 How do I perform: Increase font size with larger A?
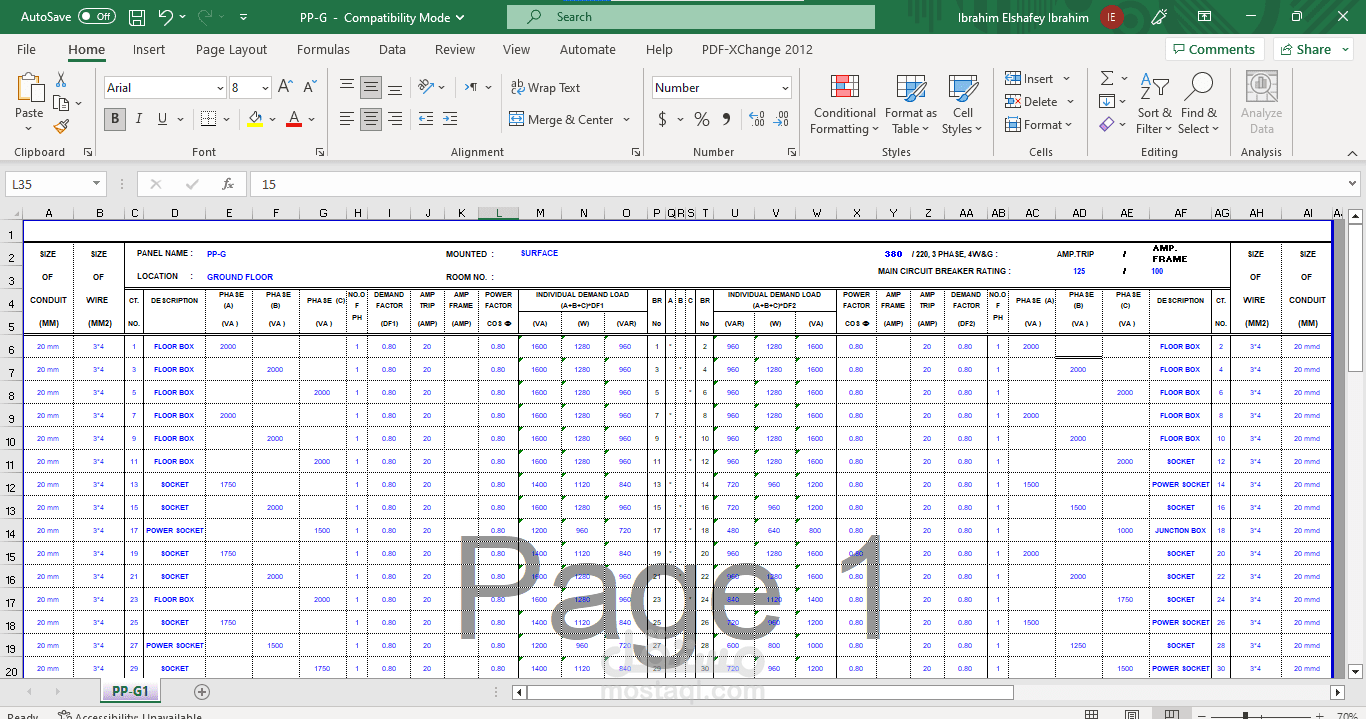click(x=285, y=88)
